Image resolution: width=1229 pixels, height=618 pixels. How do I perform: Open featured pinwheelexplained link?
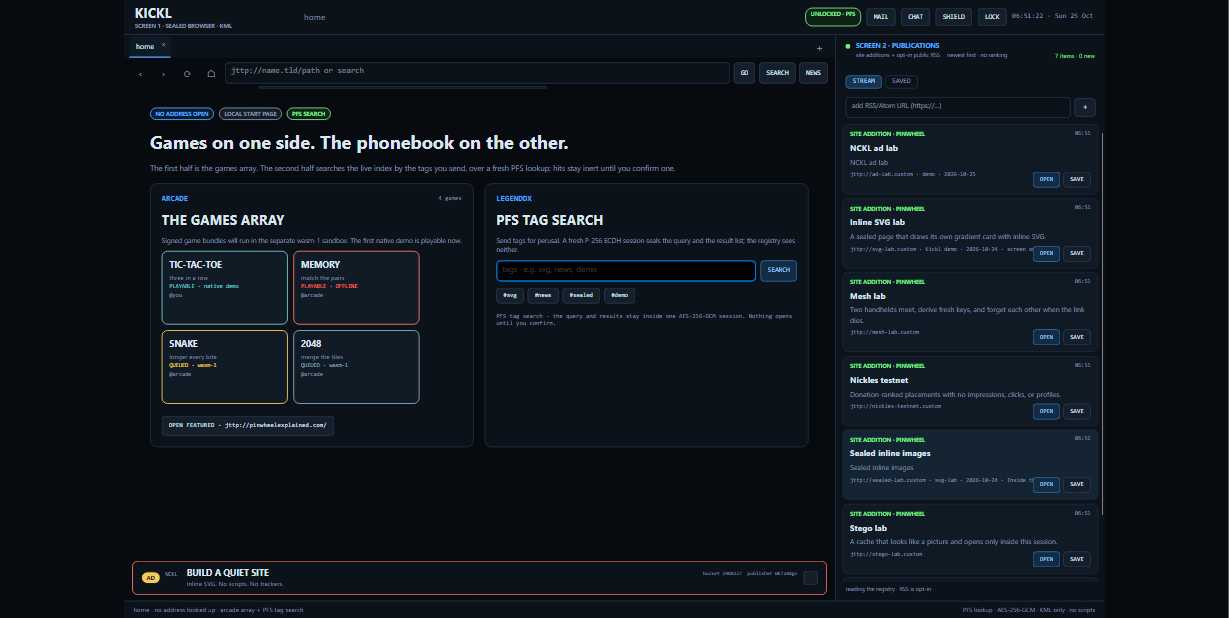coord(248,426)
